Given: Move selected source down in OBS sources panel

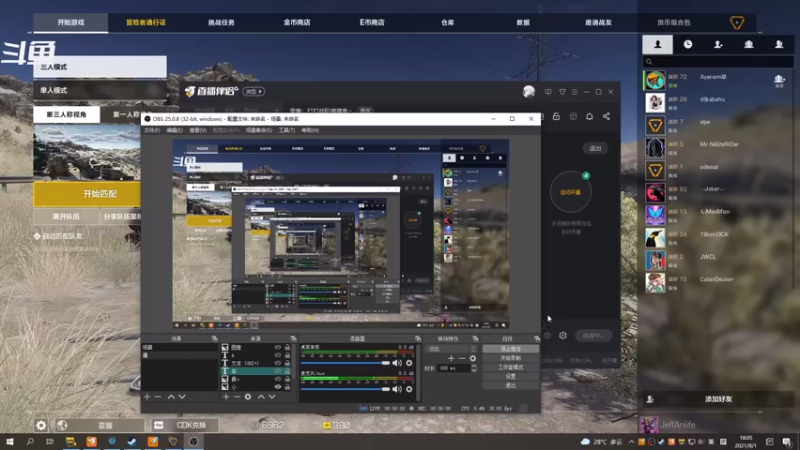Looking at the screenshot, I should 272,396.
